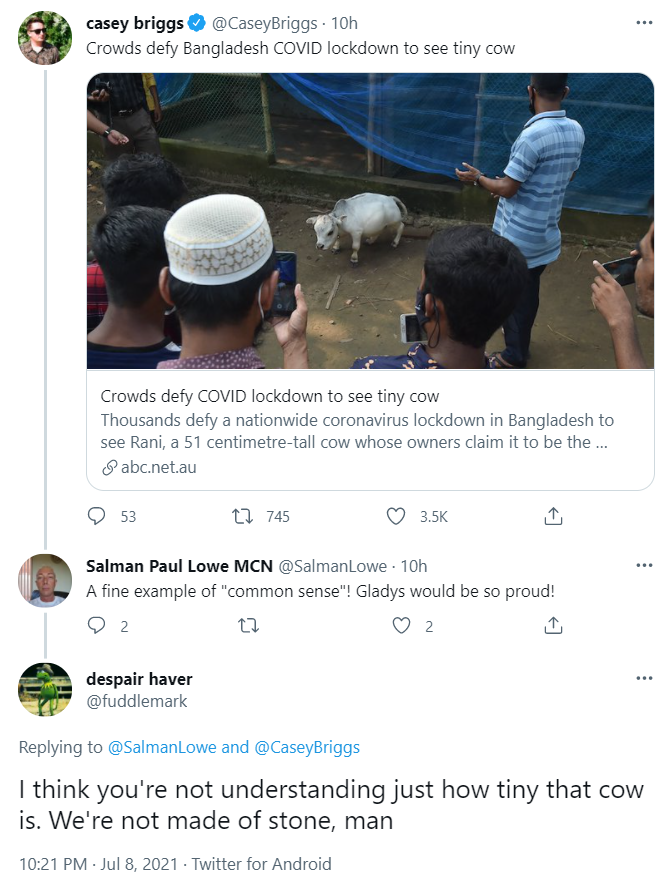Like casey briggs' tweet with 3.5K likes
This screenshot has height=878, width=671.
click(x=396, y=516)
